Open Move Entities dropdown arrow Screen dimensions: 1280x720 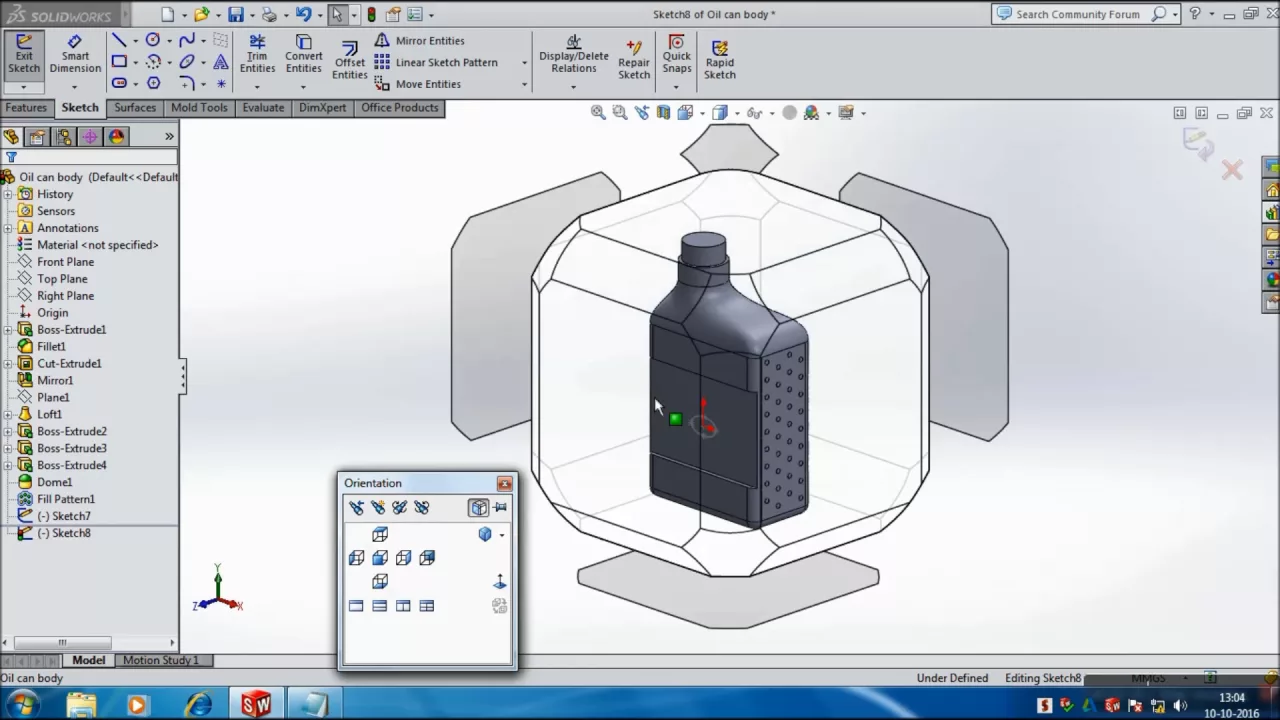coord(523,85)
